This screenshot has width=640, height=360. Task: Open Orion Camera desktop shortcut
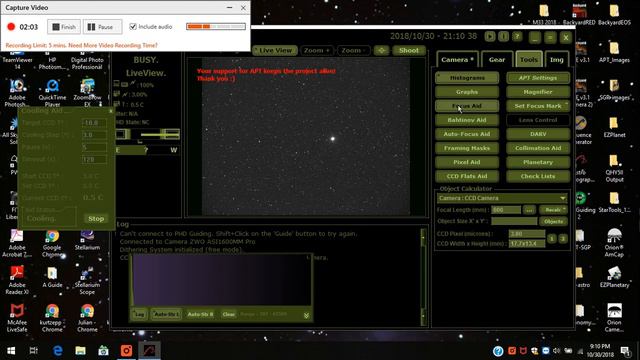point(614,318)
